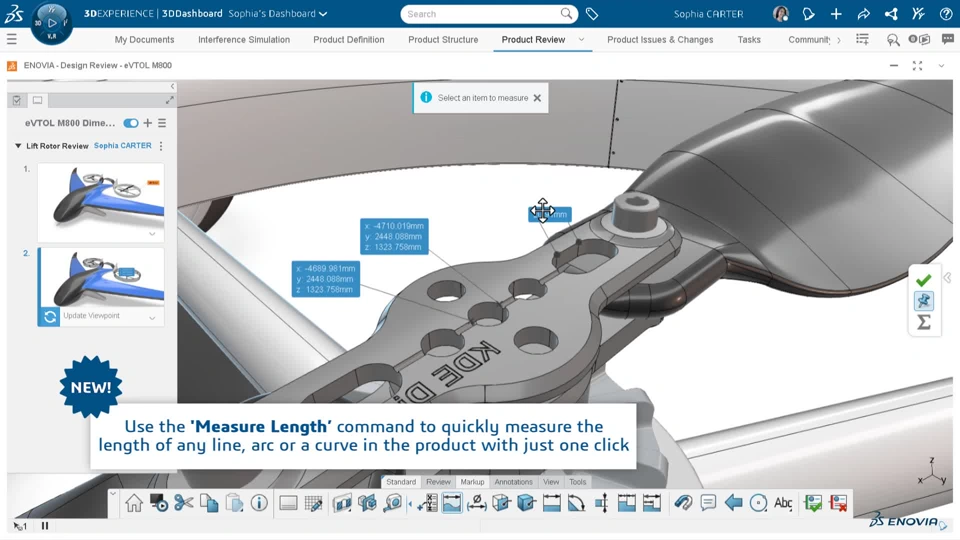This screenshot has height=540, width=960.
Task: Click the blue left arrow tool
Action: pos(733,503)
